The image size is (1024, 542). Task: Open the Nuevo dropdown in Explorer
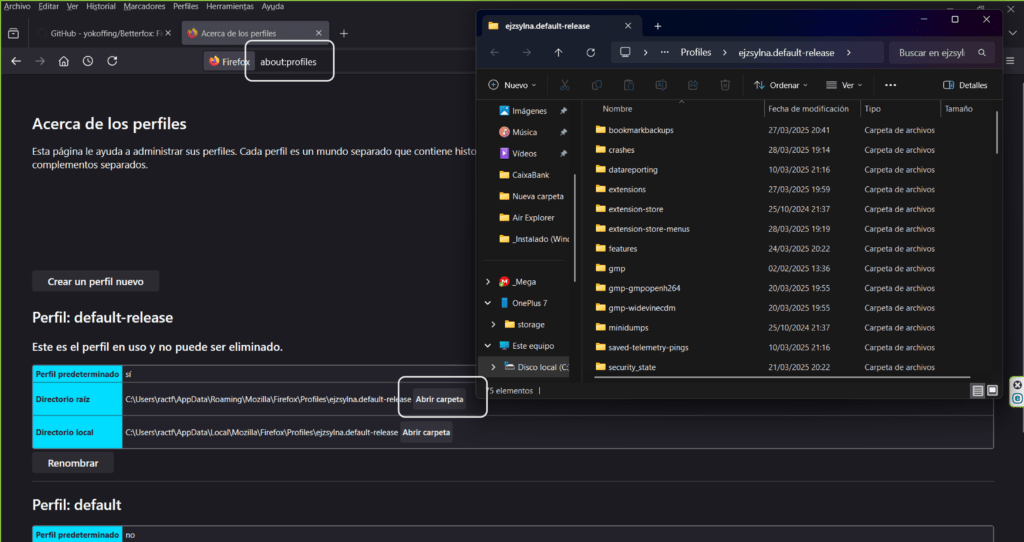pos(513,85)
